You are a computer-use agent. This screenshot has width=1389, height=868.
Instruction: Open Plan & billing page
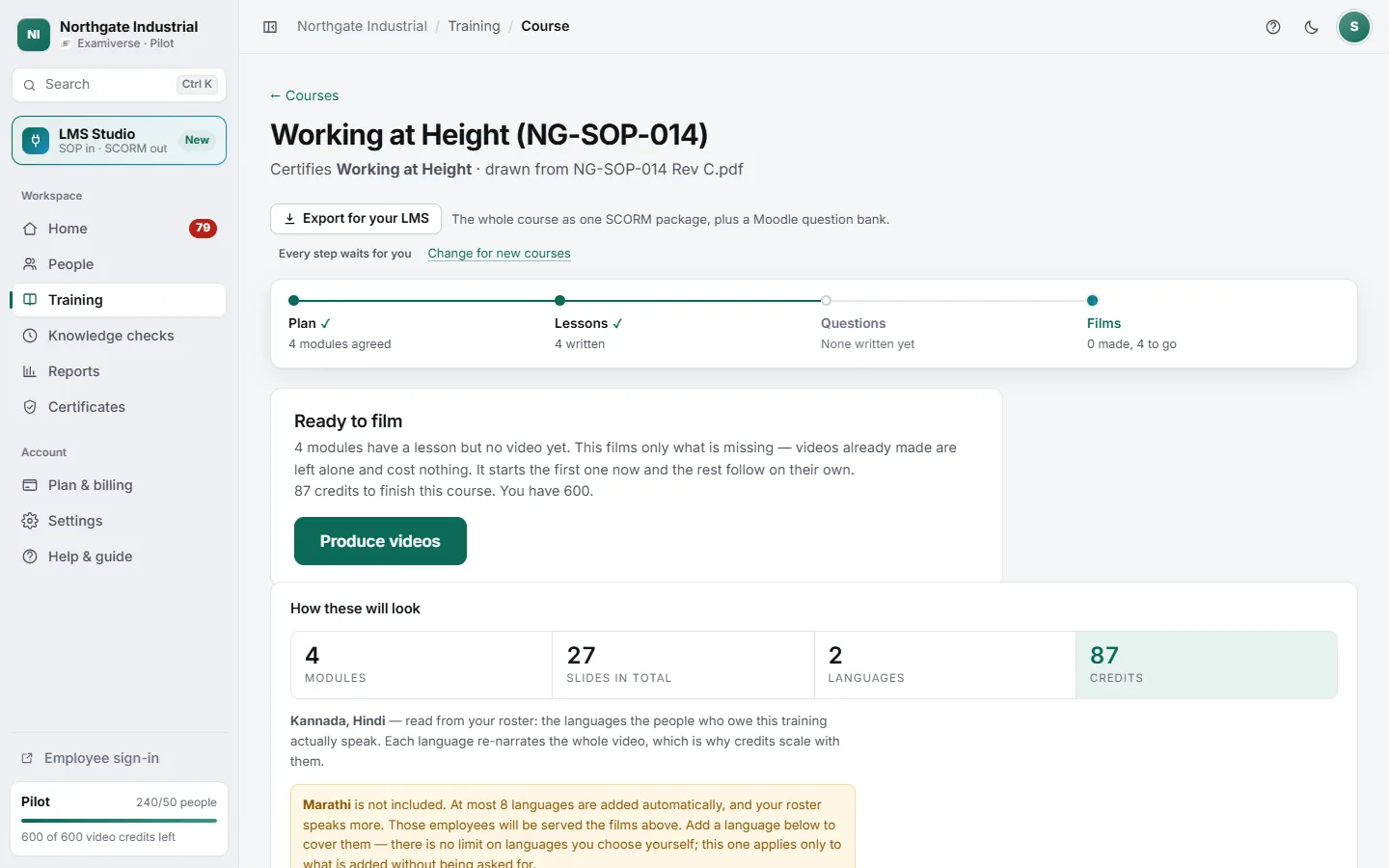click(x=119, y=485)
